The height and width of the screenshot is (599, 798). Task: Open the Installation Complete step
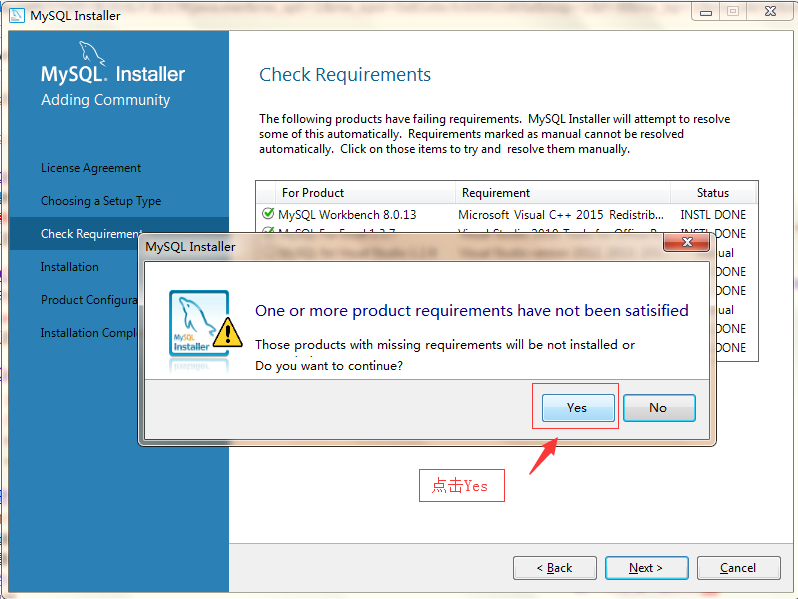click(x=89, y=333)
